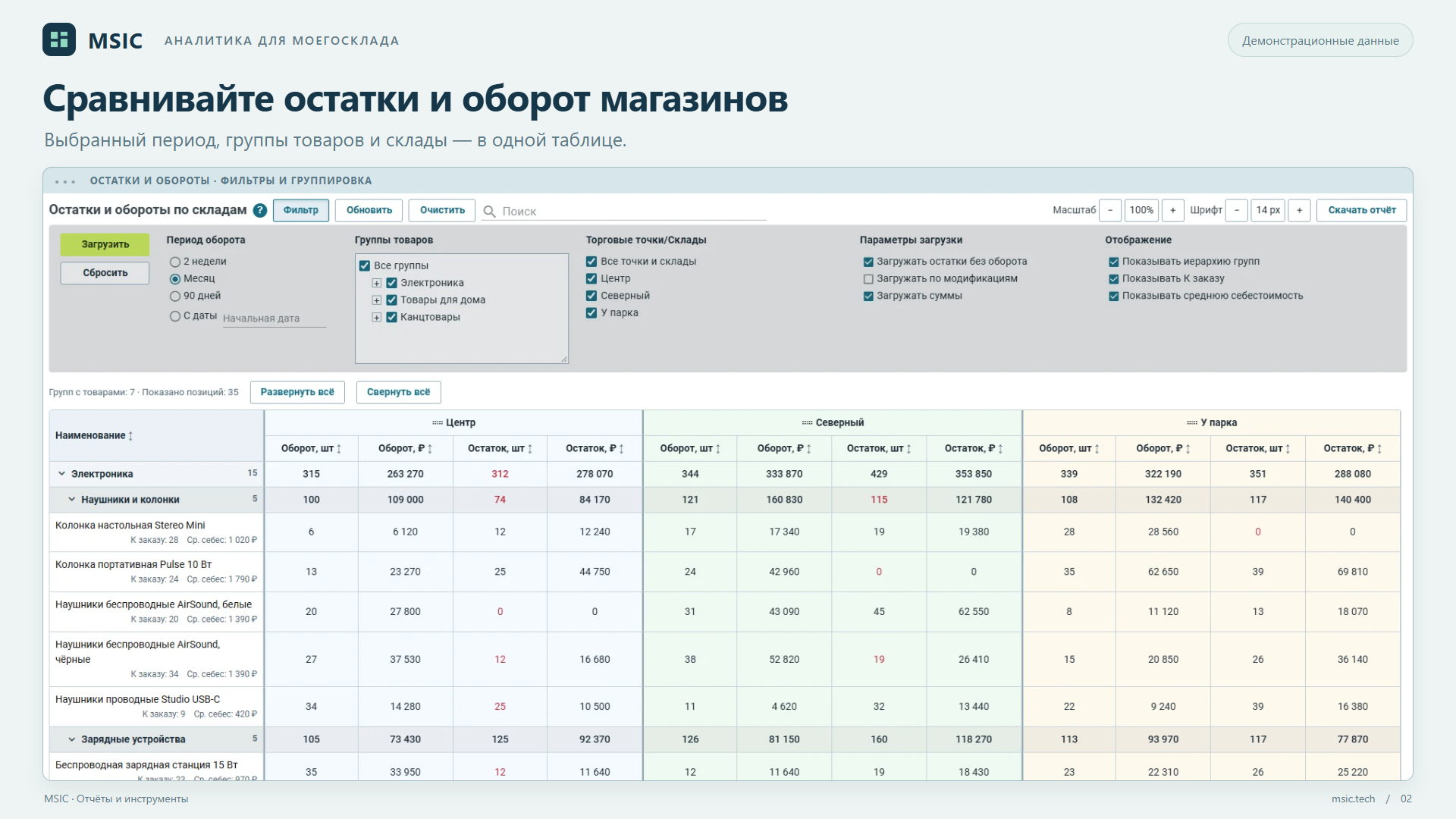Choose the С даты radio option

click(x=175, y=316)
